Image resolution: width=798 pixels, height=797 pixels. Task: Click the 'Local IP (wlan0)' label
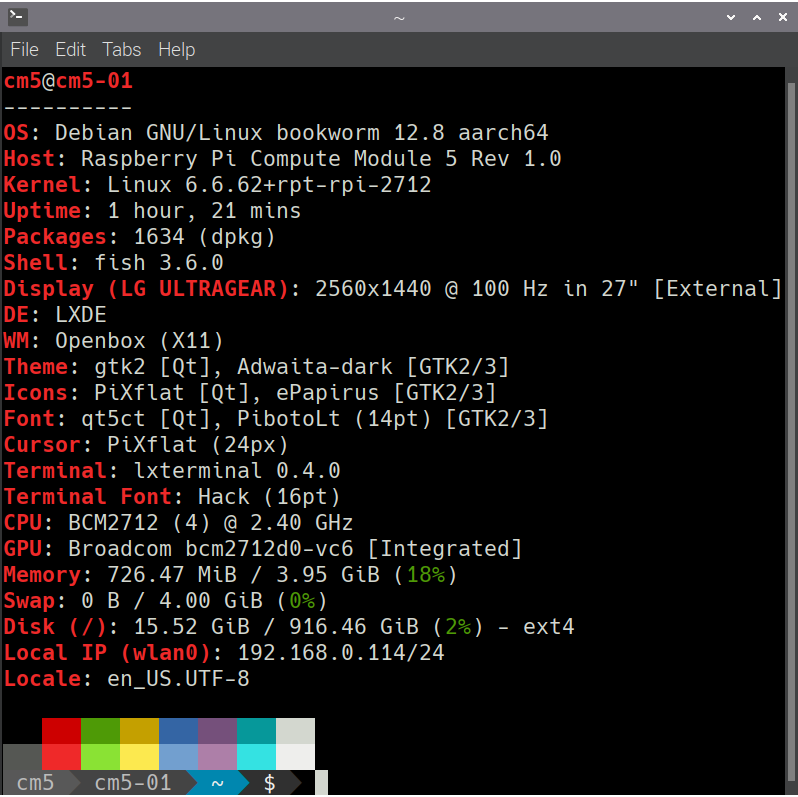point(107,652)
